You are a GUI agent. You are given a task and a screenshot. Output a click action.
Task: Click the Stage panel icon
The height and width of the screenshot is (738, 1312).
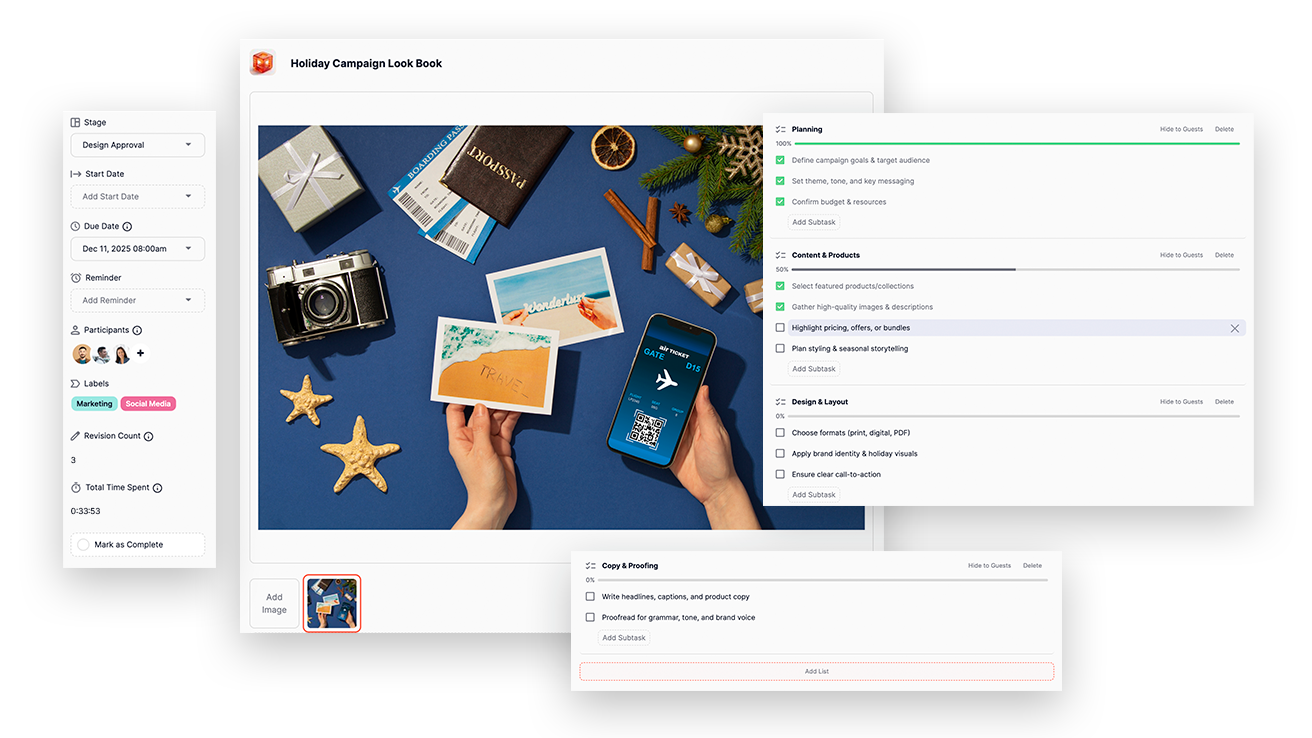[x=75, y=122]
